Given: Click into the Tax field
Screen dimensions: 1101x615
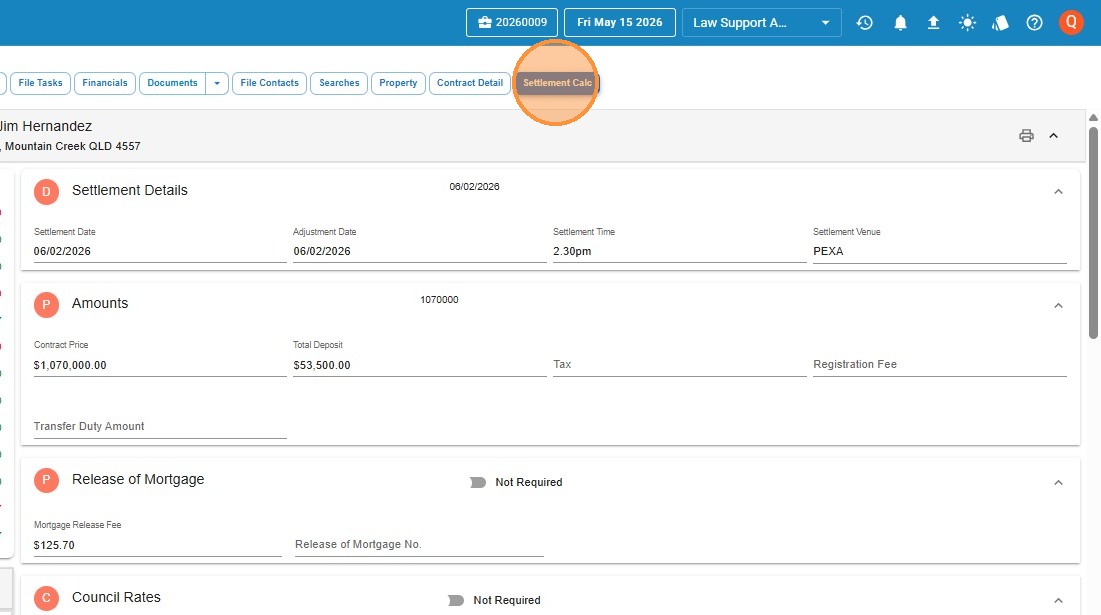Looking at the screenshot, I should coord(680,364).
